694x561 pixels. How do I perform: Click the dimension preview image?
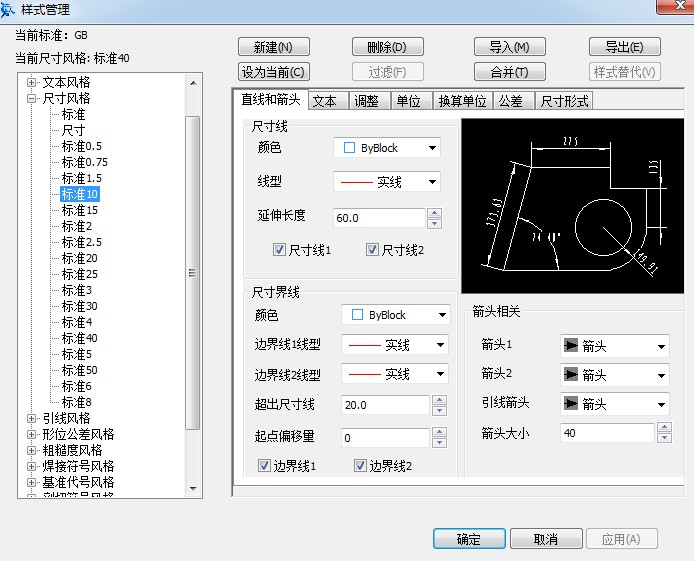pos(571,205)
